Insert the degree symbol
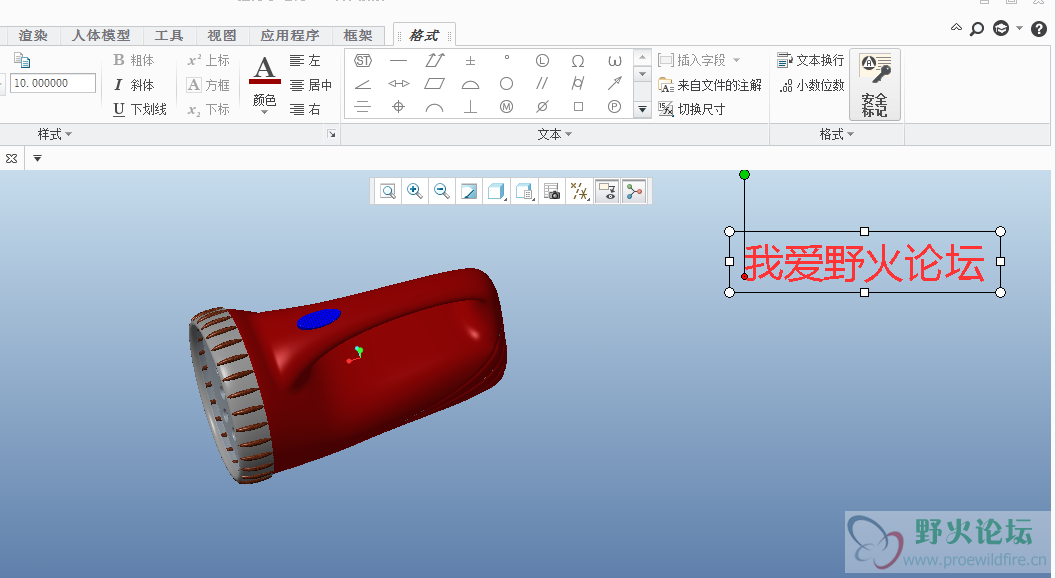This screenshot has width=1056, height=578. [x=506, y=59]
